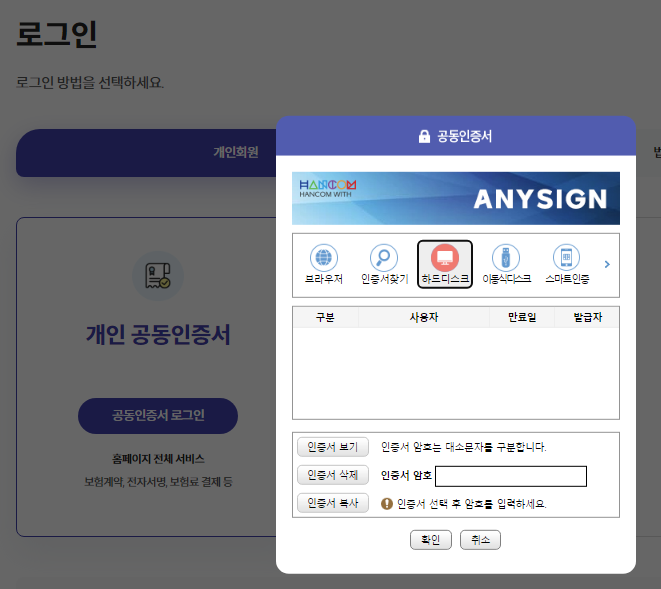Cancel with the 취소 button

click(480, 540)
